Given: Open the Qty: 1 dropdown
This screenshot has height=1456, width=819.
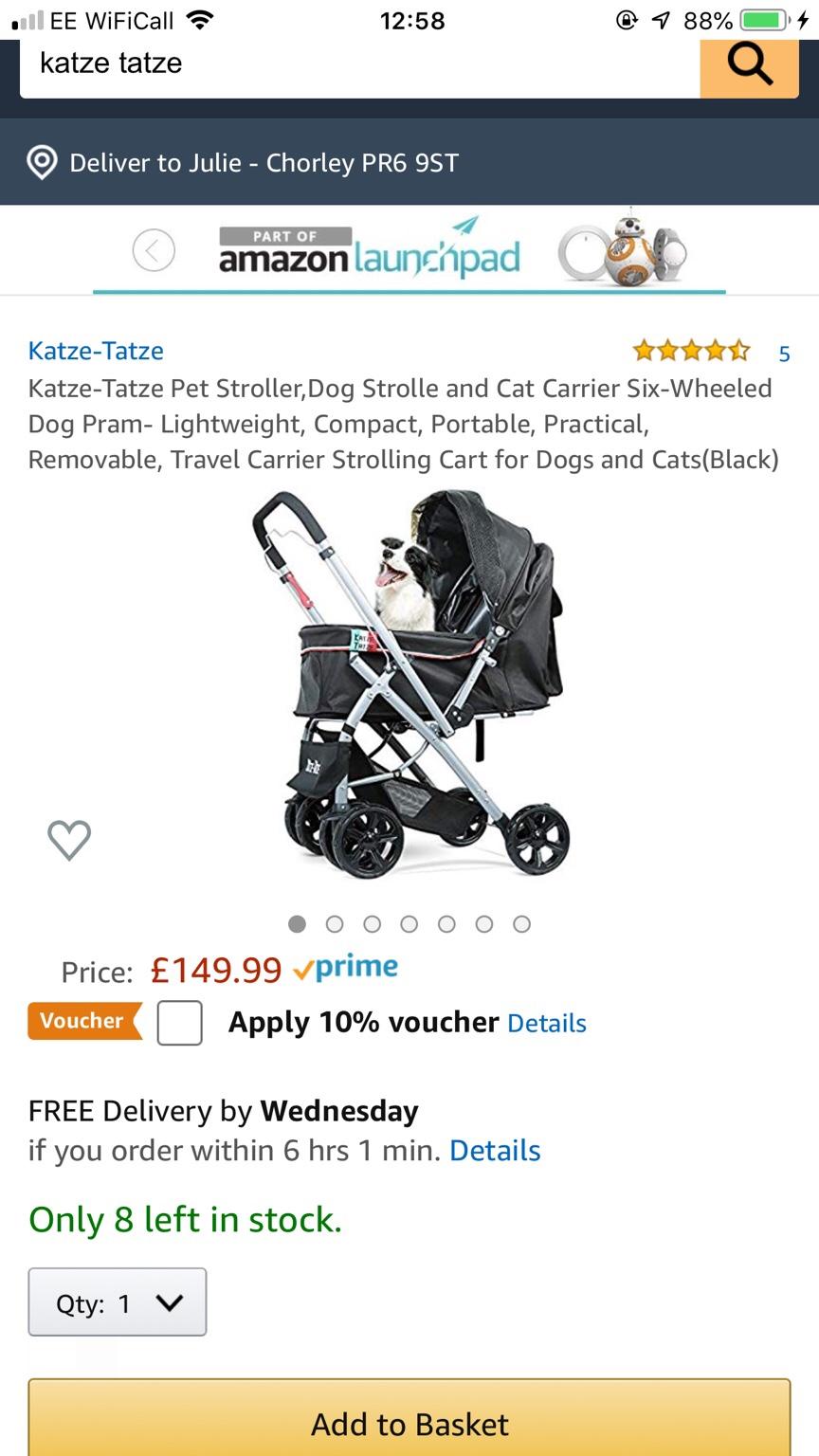Looking at the screenshot, I should [x=118, y=1302].
